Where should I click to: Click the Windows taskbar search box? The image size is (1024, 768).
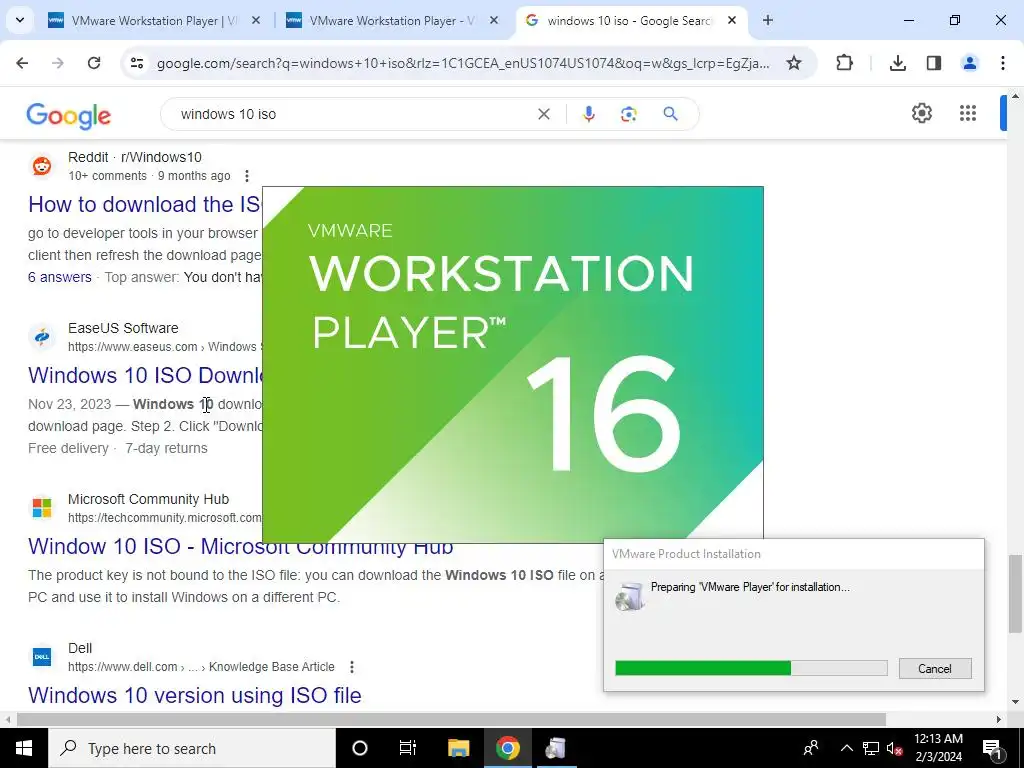pyautogui.click(x=192, y=748)
